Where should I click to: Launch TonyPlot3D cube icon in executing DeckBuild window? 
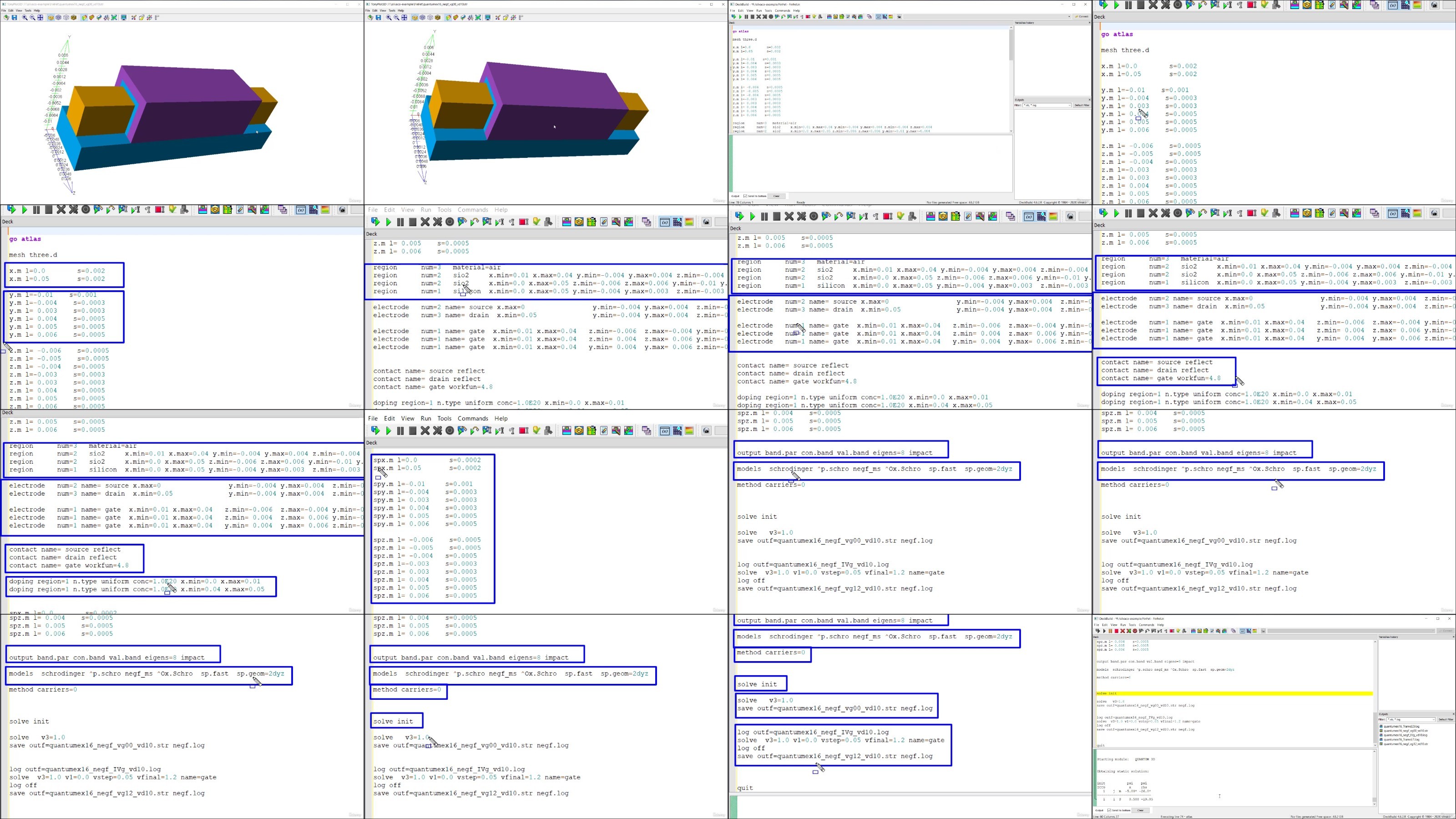1199,632
